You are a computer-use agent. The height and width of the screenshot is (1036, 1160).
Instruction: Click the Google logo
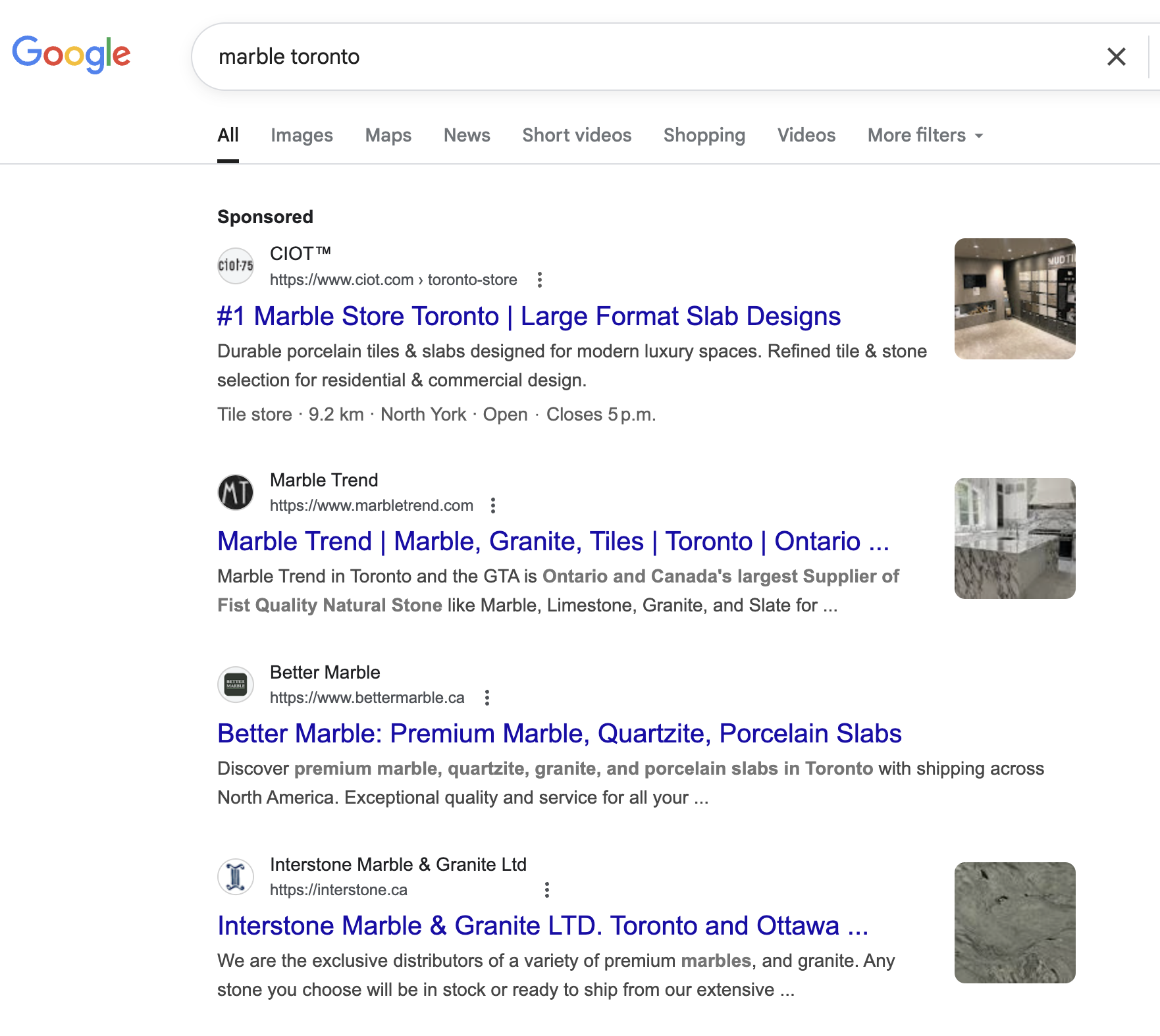[x=71, y=55]
